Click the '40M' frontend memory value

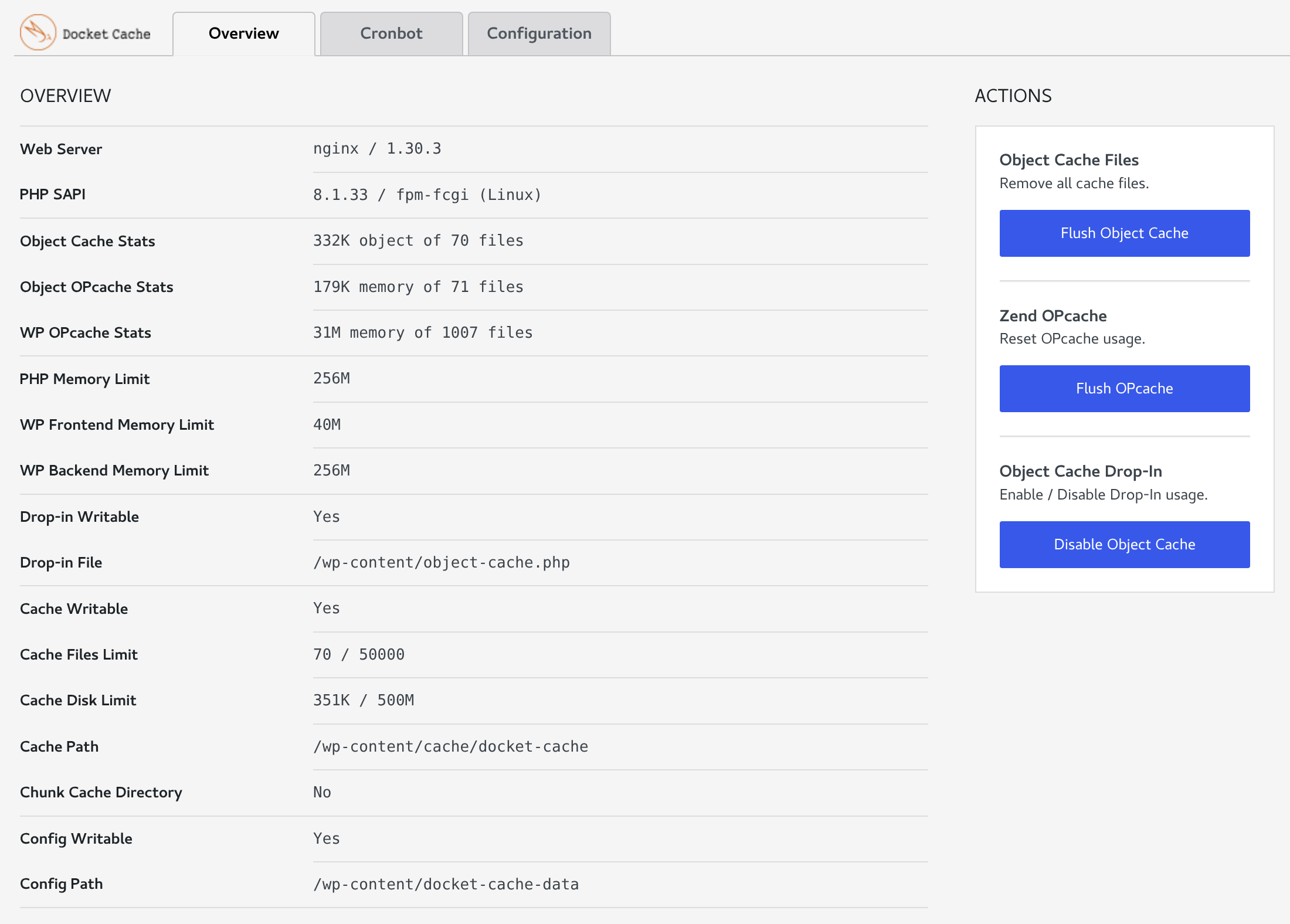click(x=327, y=424)
